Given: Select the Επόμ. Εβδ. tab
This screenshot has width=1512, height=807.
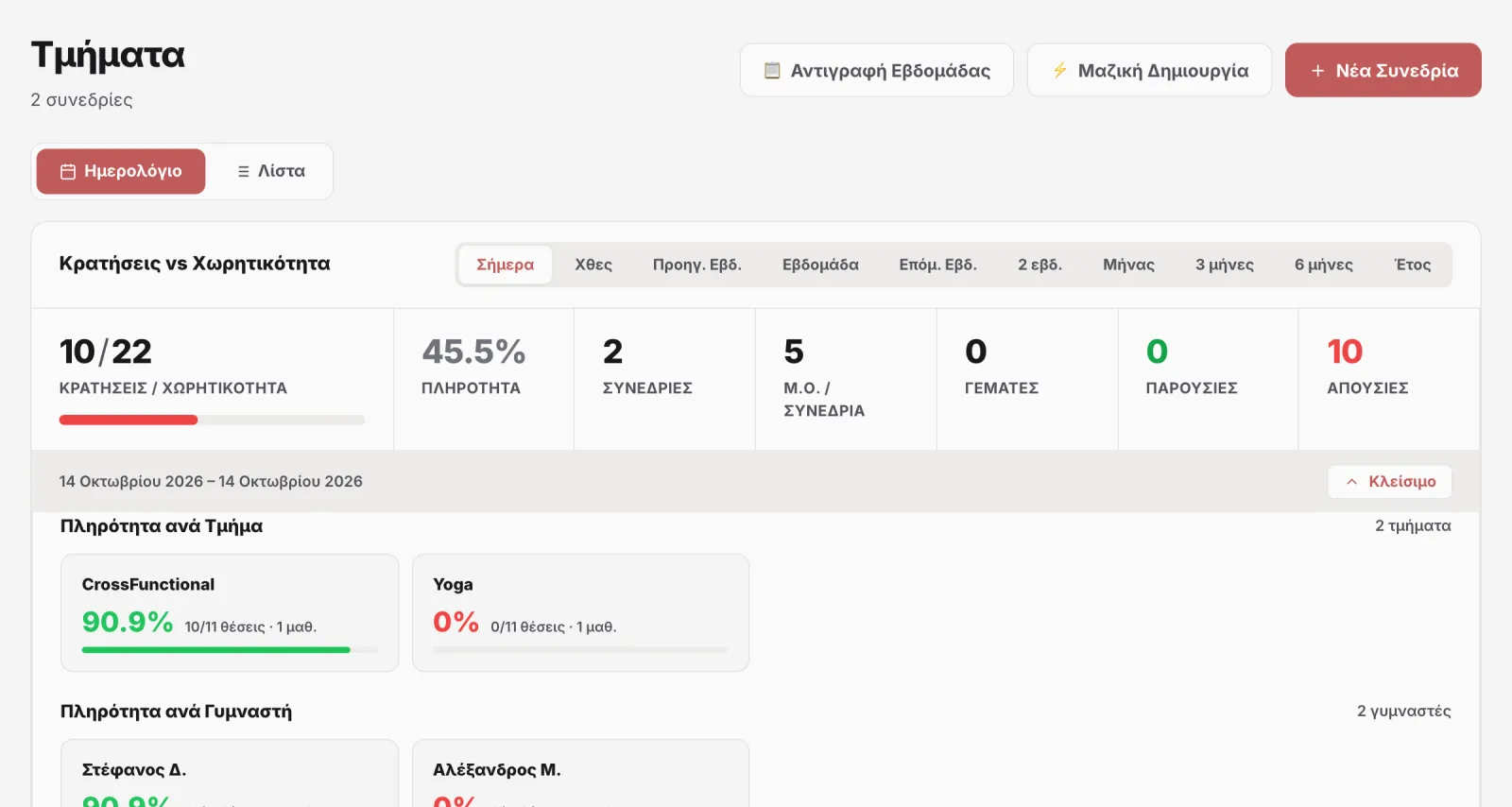Looking at the screenshot, I should [x=938, y=265].
